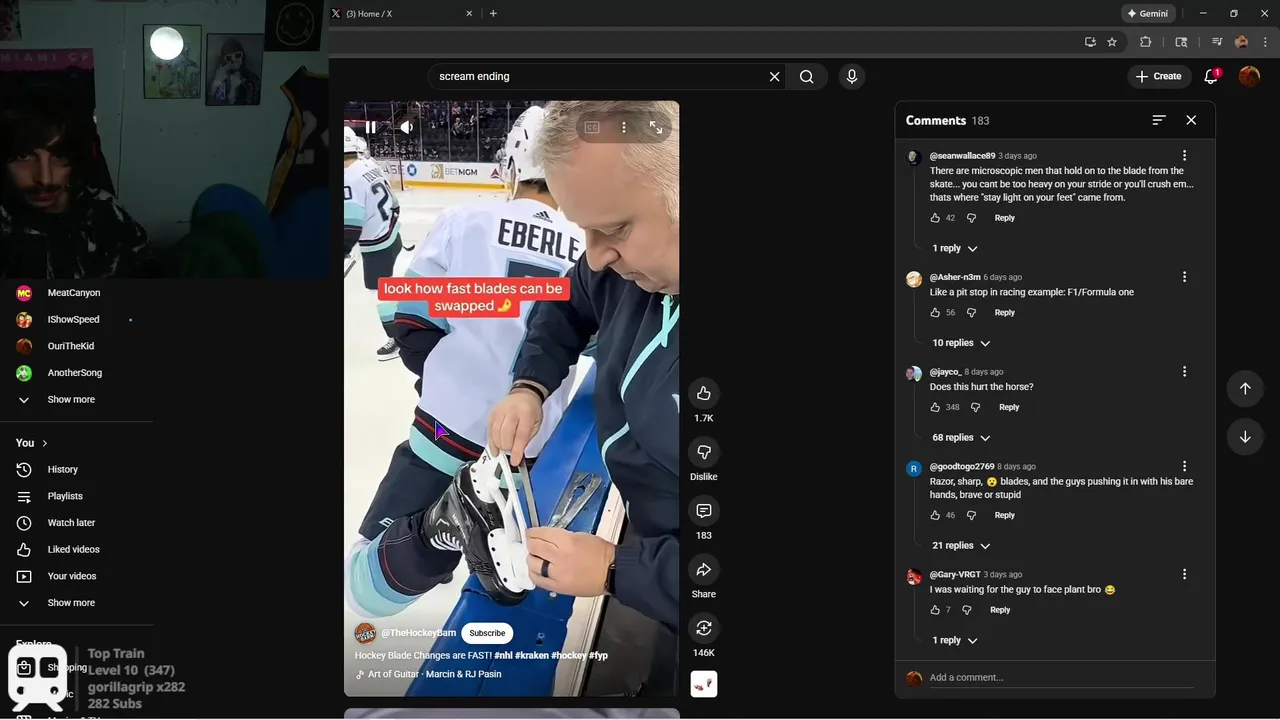Open the #nhl hashtag link
1280x720 pixels.
[504, 655]
